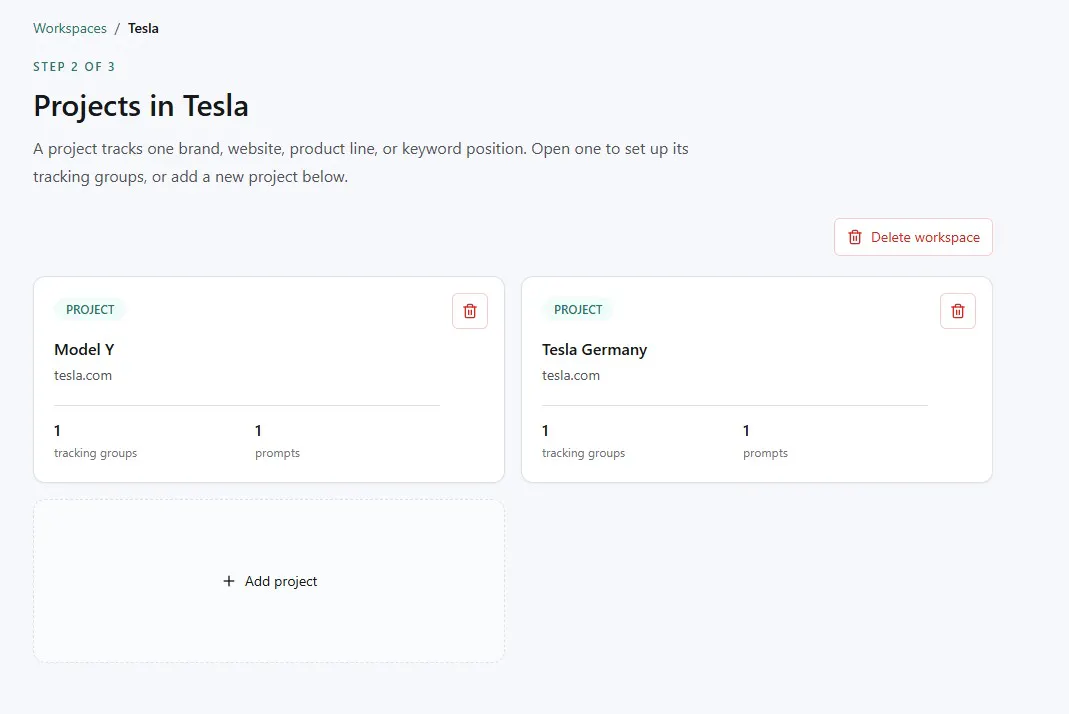Click the plus icon beside Add project

(229, 581)
